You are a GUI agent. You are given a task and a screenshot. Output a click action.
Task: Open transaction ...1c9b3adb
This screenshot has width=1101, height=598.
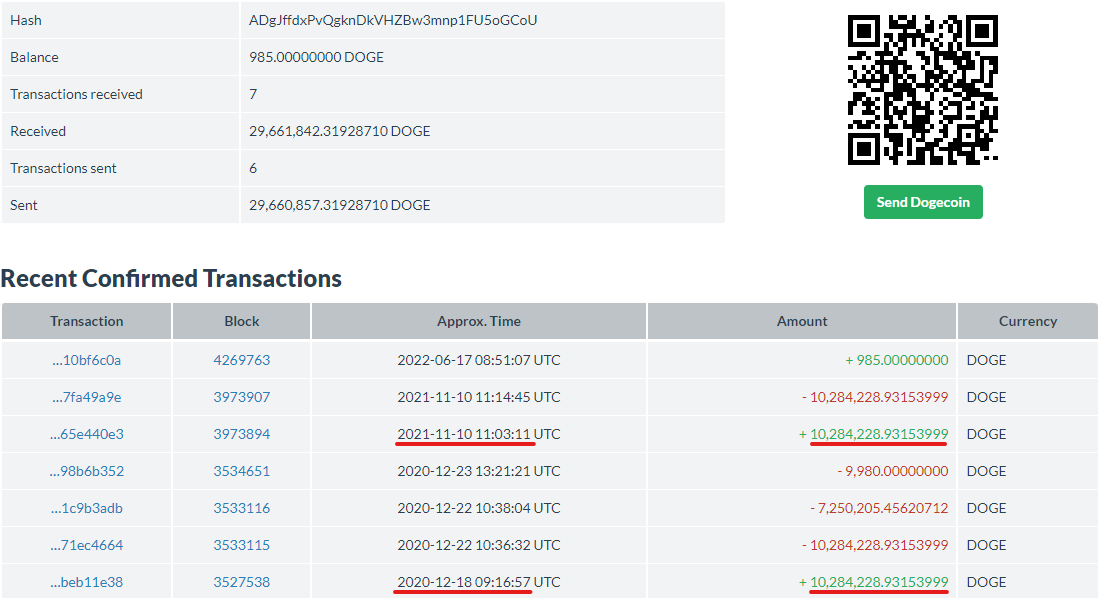click(86, 508)
